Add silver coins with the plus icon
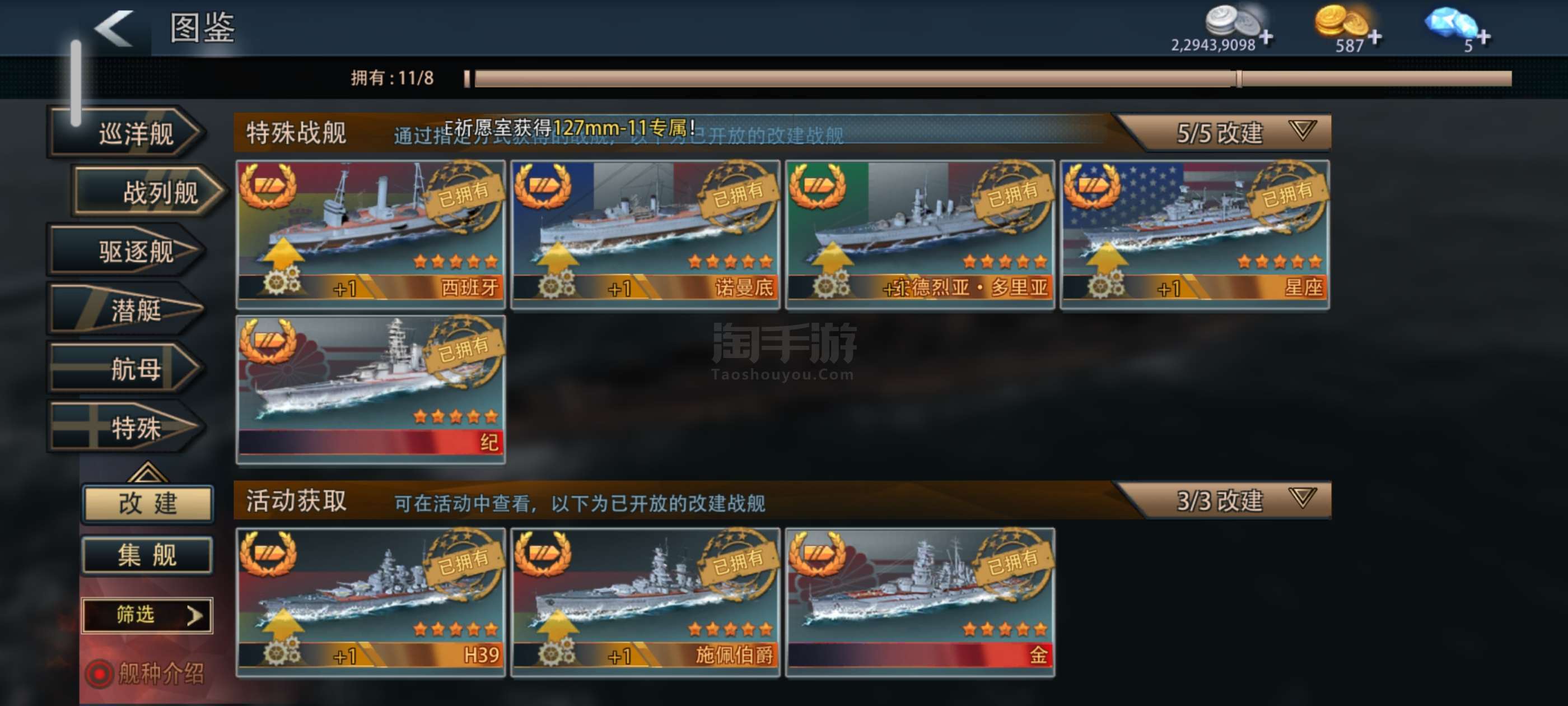Screen dimensions: 1568x706 pyautogui.click(x=1267, y=37)
